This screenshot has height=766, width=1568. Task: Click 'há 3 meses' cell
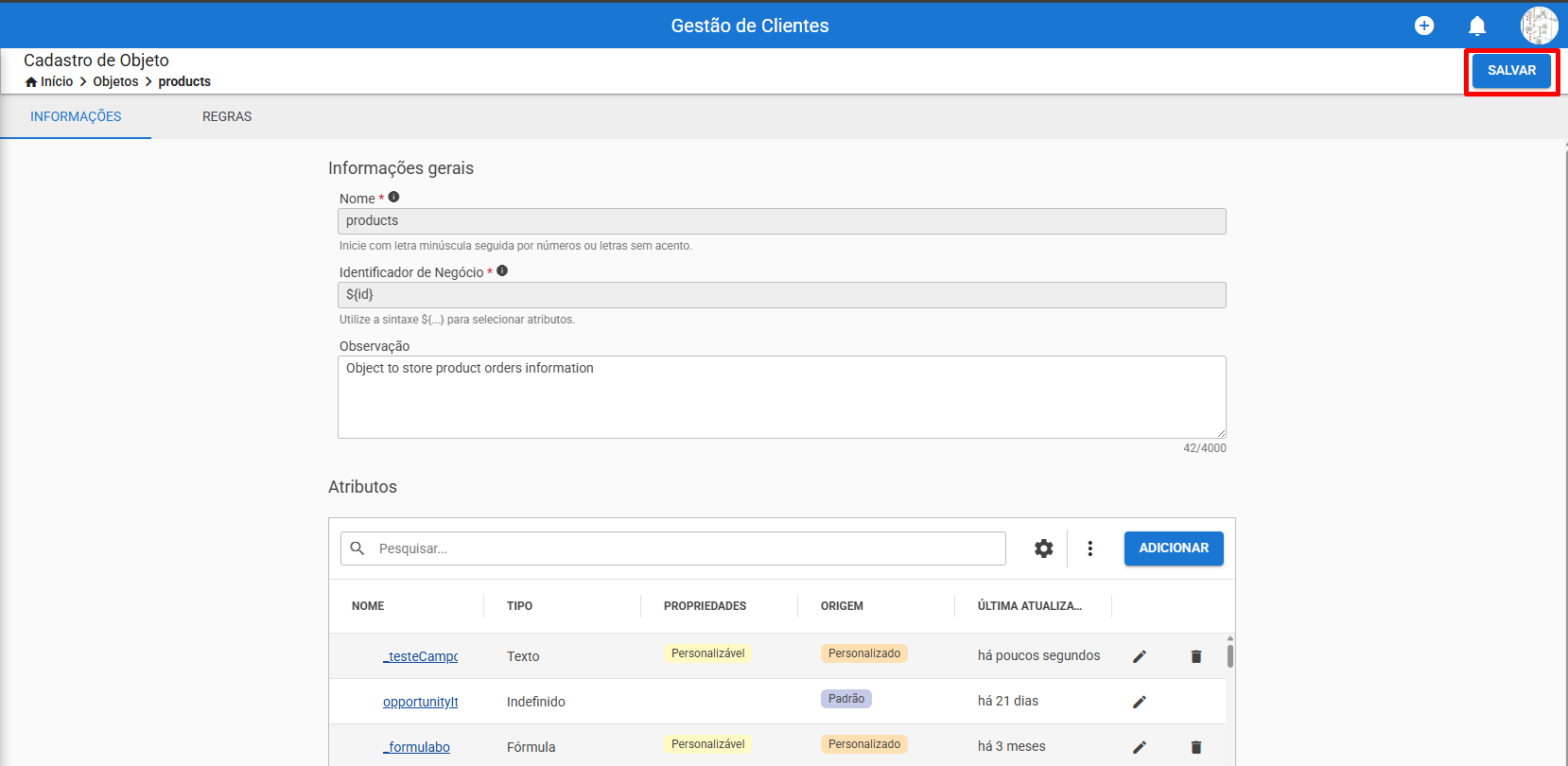tap(1012, 746)
